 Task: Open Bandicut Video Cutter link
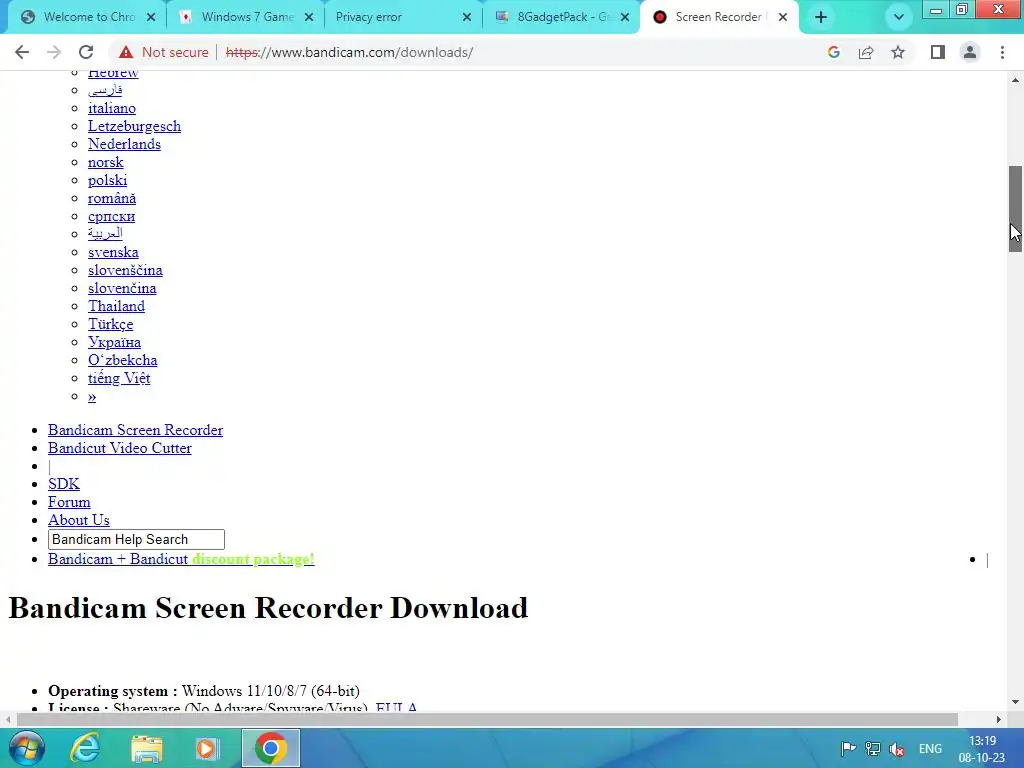point(120,448)
